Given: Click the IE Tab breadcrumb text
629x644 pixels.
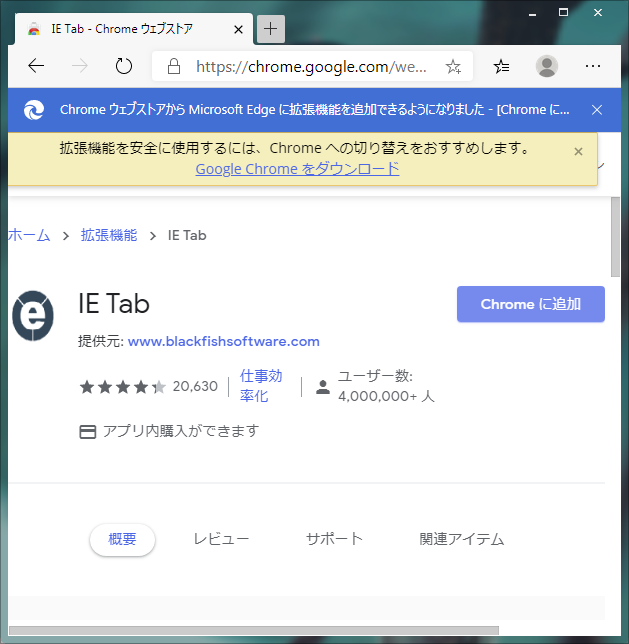Looking at the screenshot, I should 187,235.
